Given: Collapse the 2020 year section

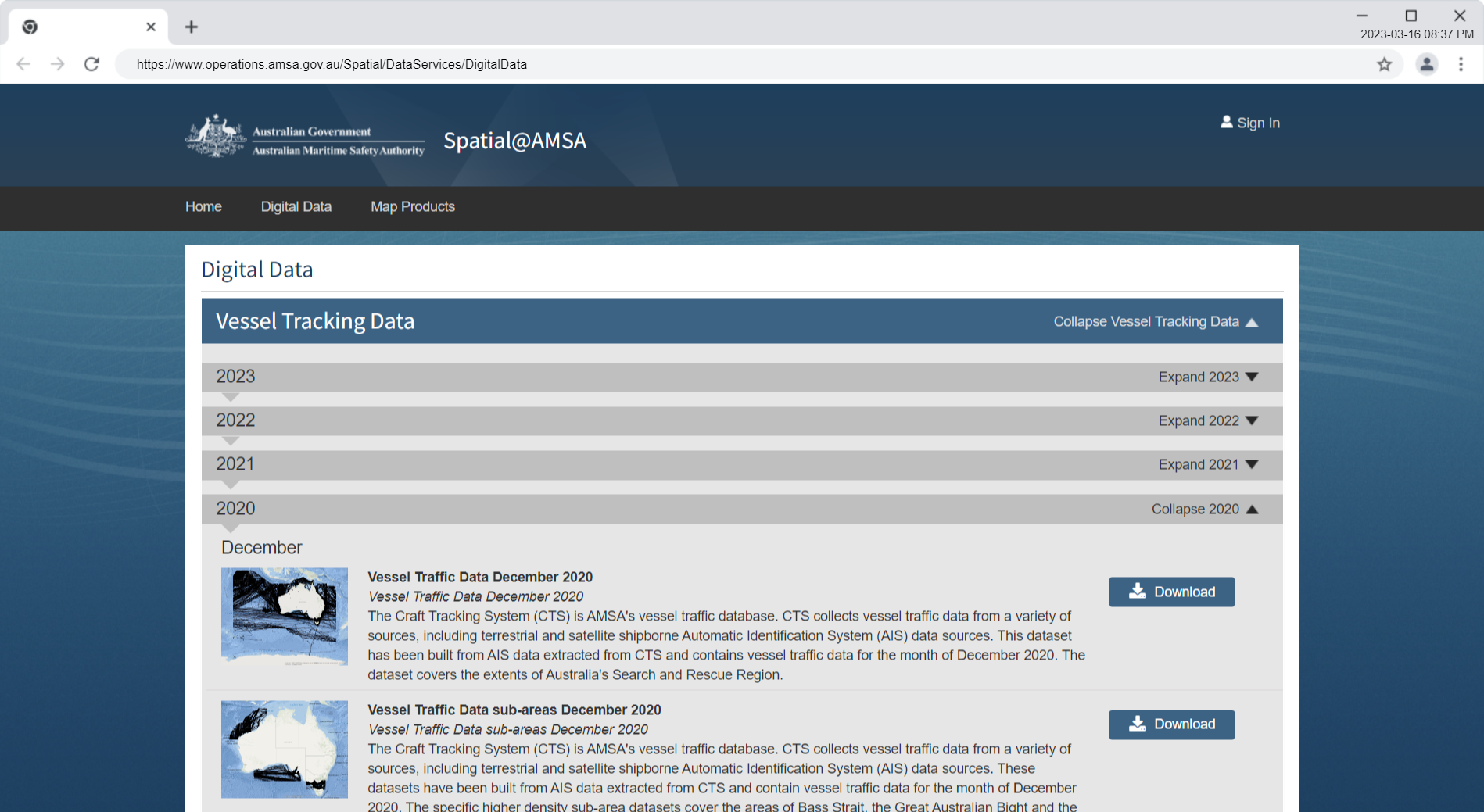Looking at the screenshot, I should pyautogui.click(x=1205, y=509).
